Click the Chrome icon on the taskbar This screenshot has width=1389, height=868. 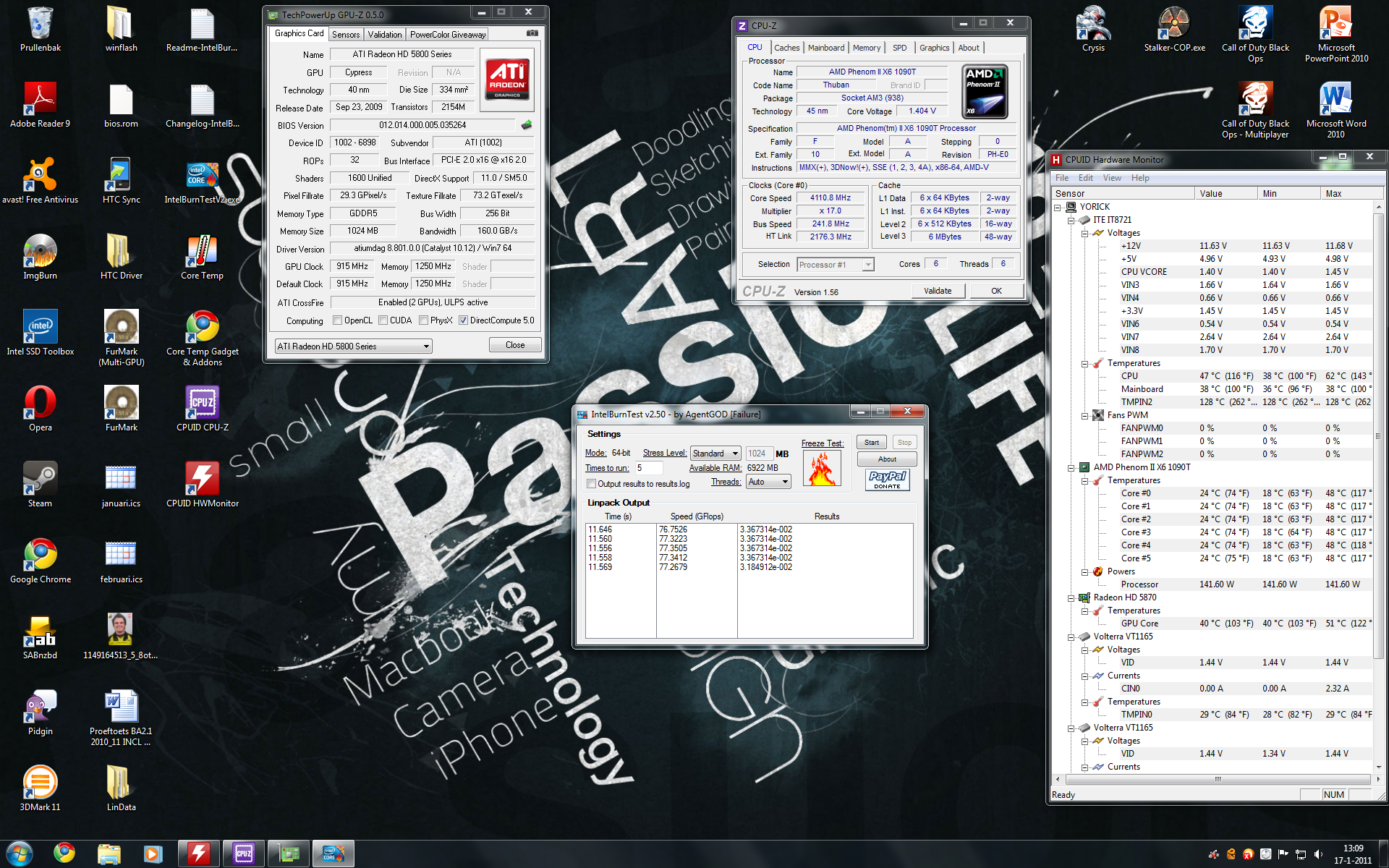click(64, 854)
